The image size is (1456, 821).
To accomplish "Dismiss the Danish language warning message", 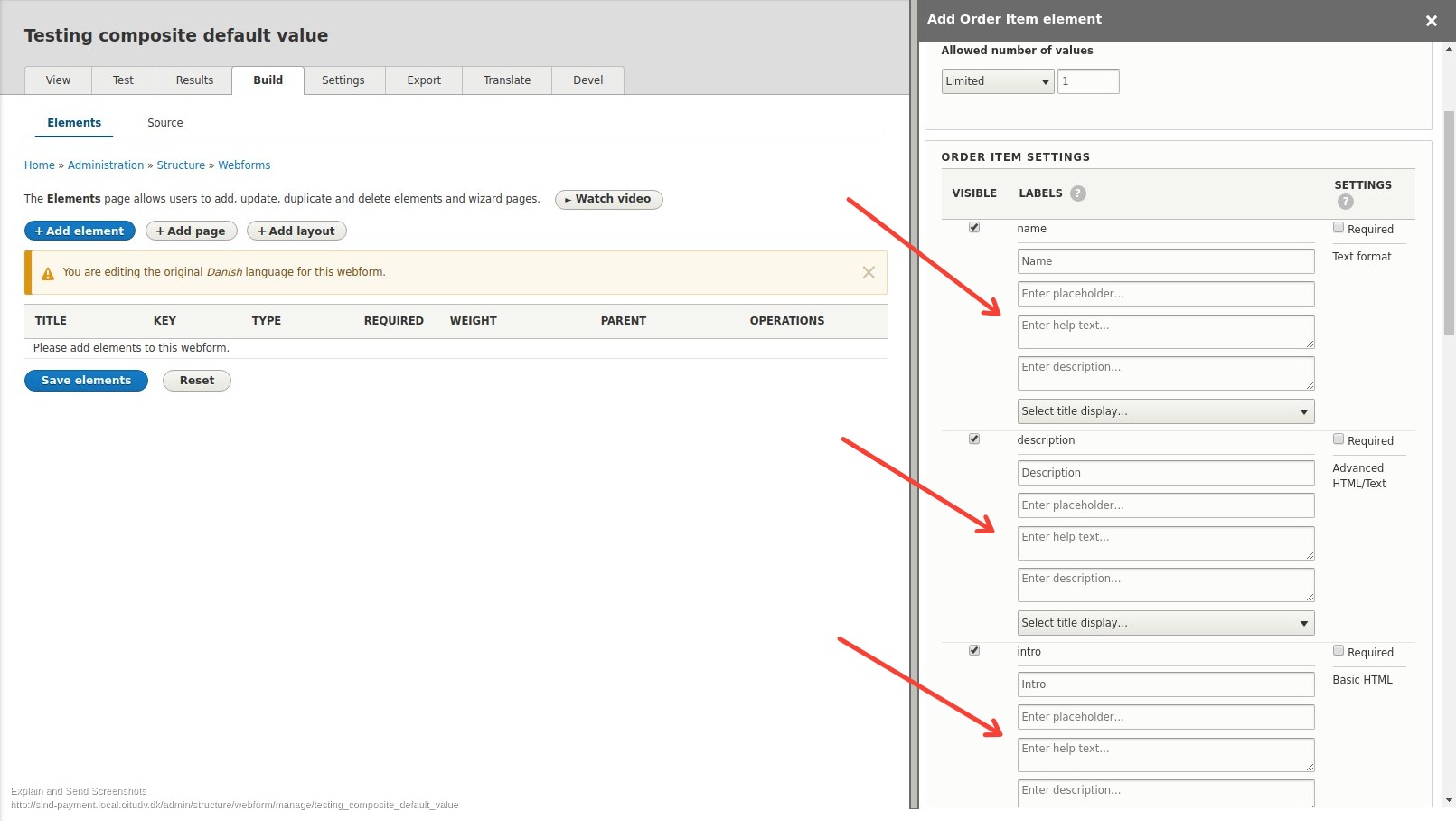I will (869, 271).
